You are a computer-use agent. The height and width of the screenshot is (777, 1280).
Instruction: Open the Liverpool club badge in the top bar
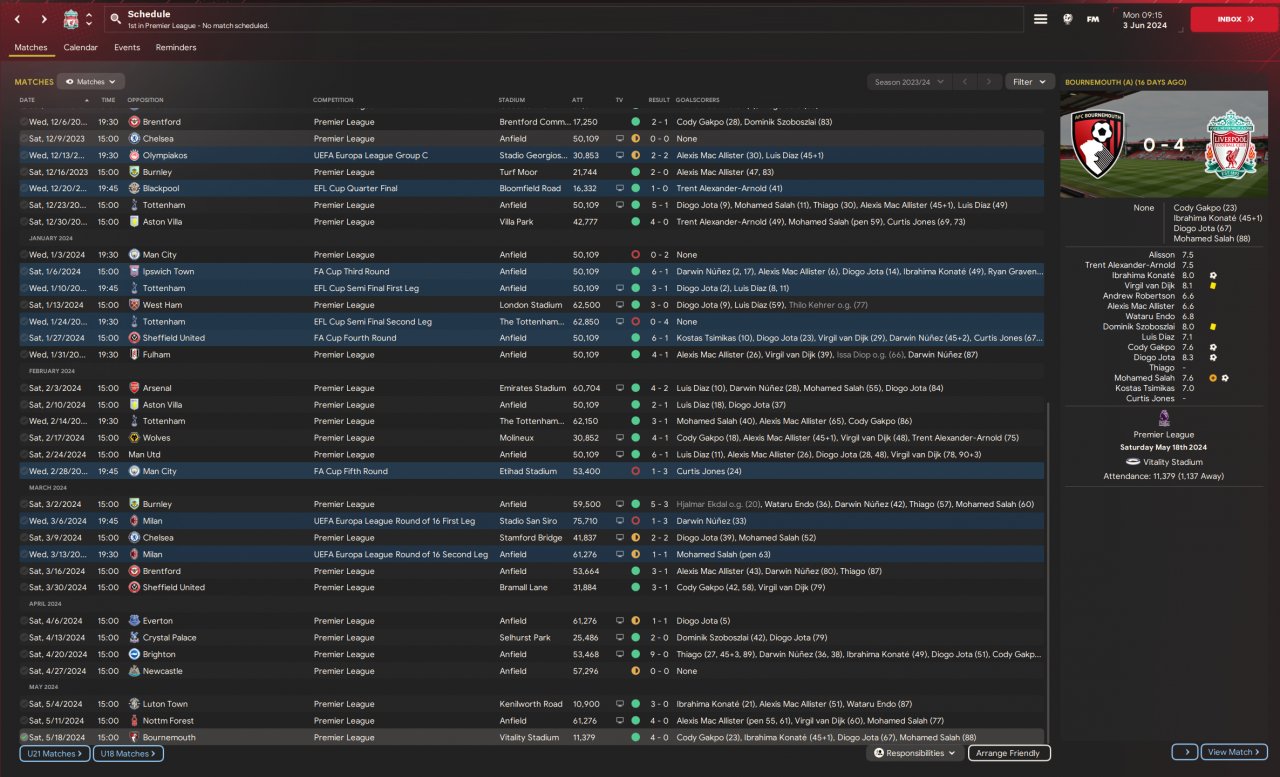click(71, 19)
